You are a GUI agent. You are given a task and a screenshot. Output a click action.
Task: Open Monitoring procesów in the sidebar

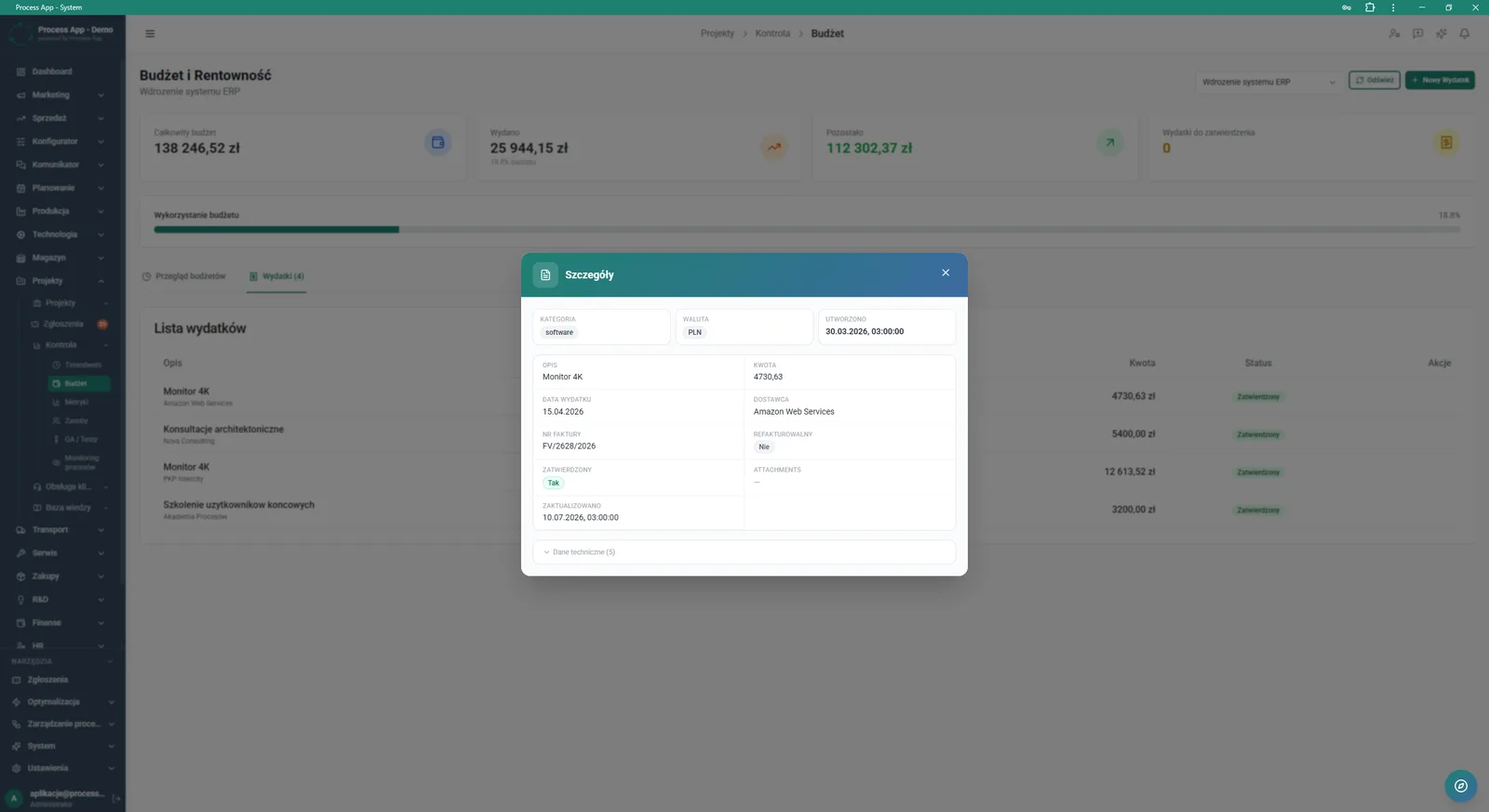click(x=79, y=462)
